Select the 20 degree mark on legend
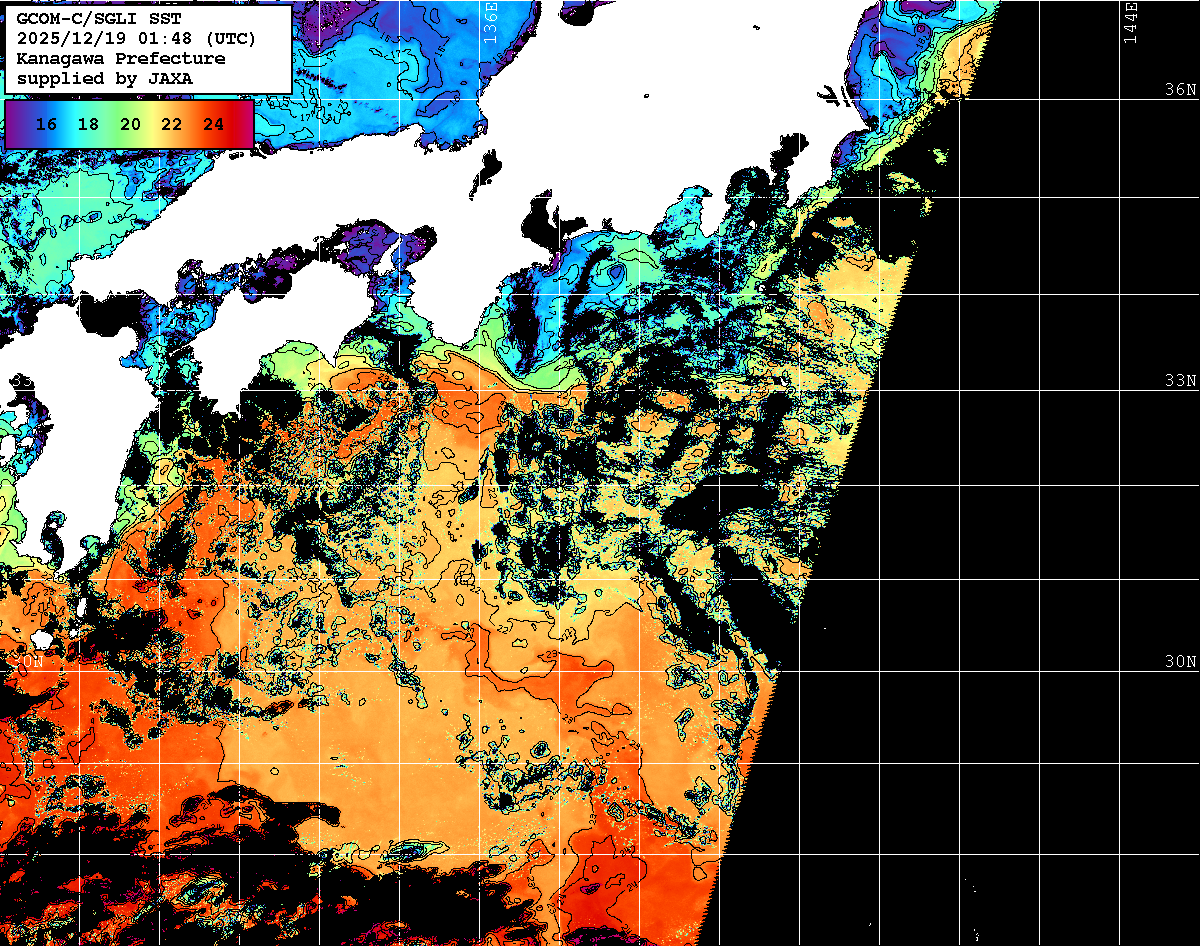Image resolution: width=1200 pixels, height=946 pixels. [x=130, y=125]
